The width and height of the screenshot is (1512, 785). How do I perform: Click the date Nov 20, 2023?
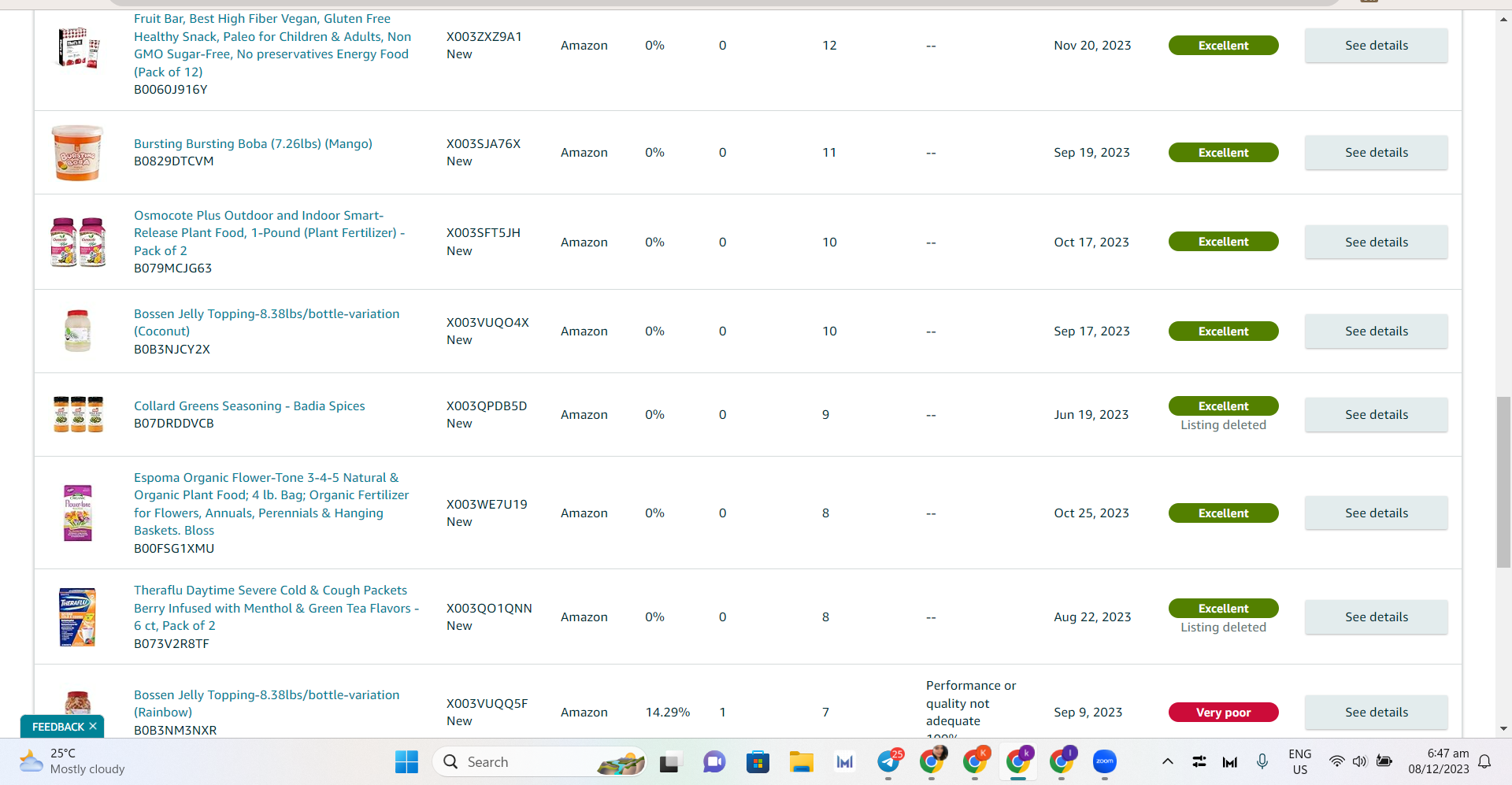[1092, 46]
